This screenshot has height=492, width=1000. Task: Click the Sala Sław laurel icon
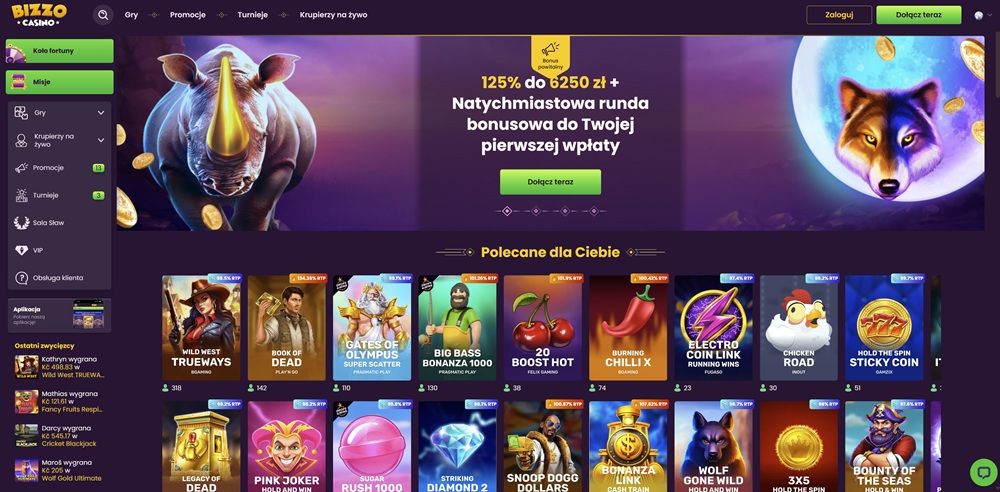click(22, 223)
